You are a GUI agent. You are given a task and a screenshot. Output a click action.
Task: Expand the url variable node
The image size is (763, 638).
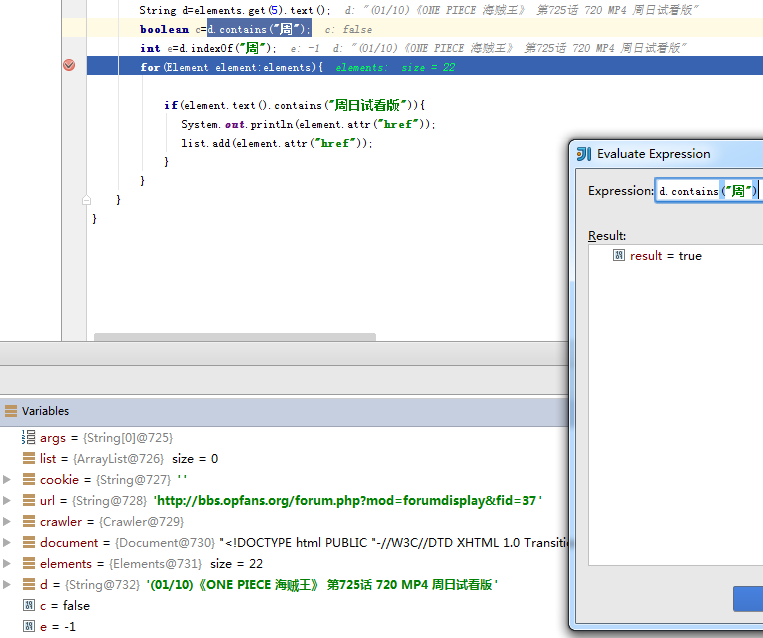[7, 500]
